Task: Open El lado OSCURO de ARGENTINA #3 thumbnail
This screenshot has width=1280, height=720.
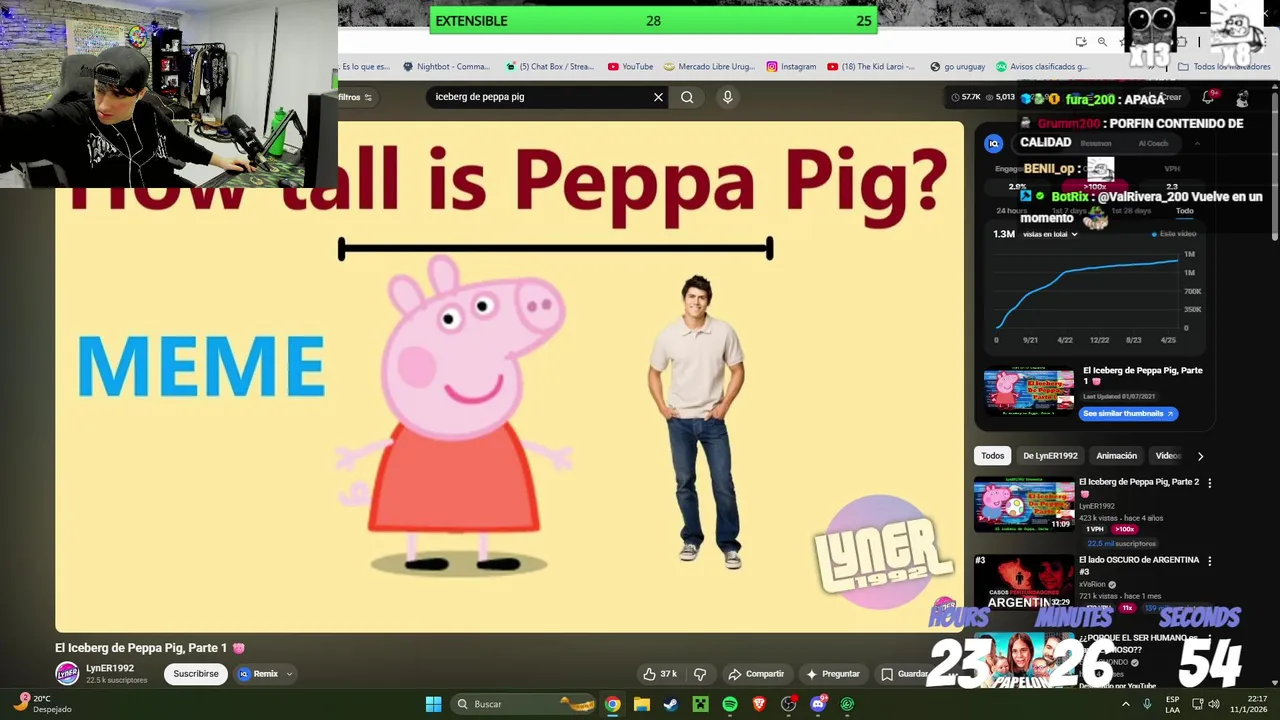Action: [1024, 582]
